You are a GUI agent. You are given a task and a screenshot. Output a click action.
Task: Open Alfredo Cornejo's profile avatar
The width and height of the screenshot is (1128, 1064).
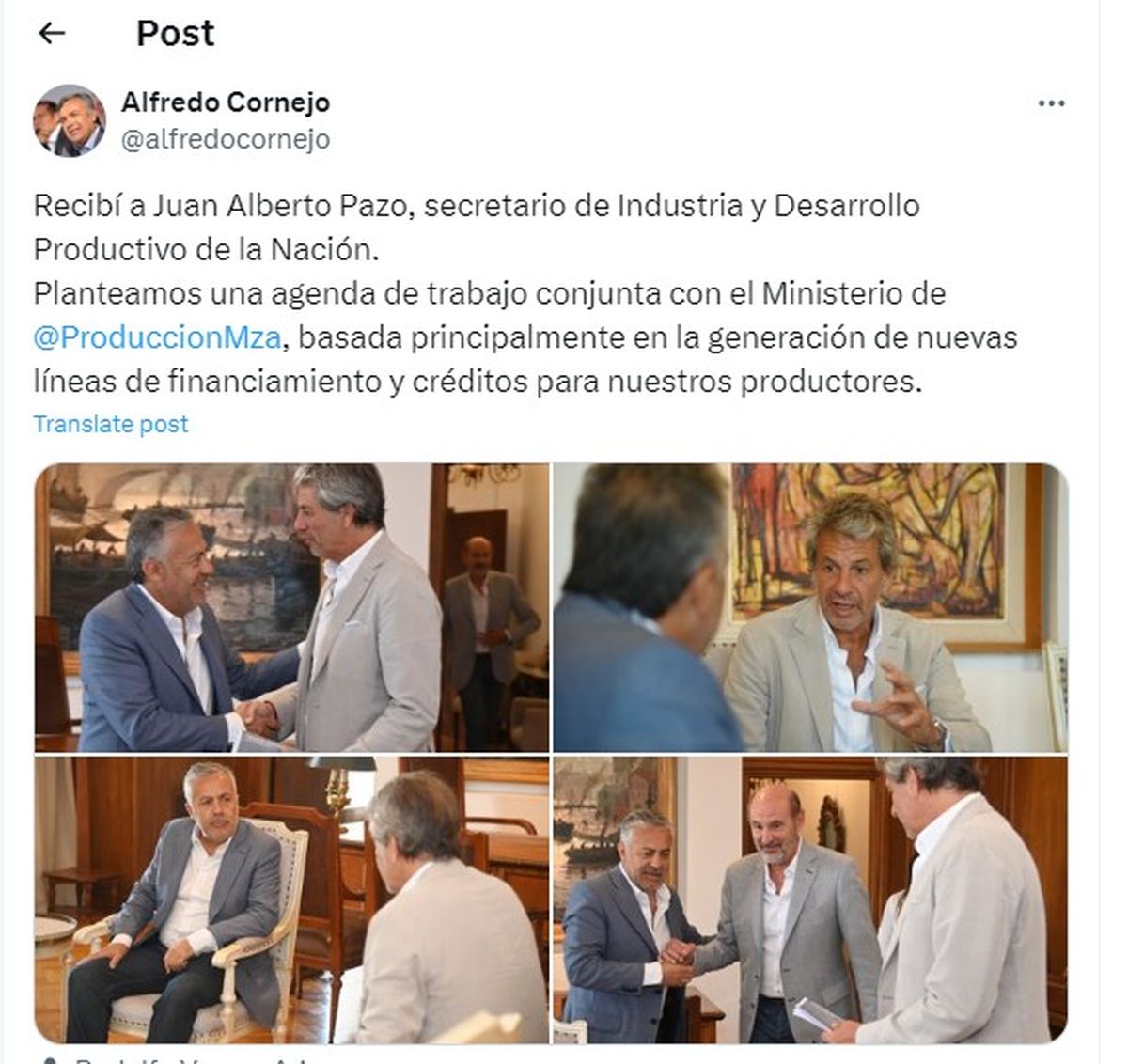[69, 119]
